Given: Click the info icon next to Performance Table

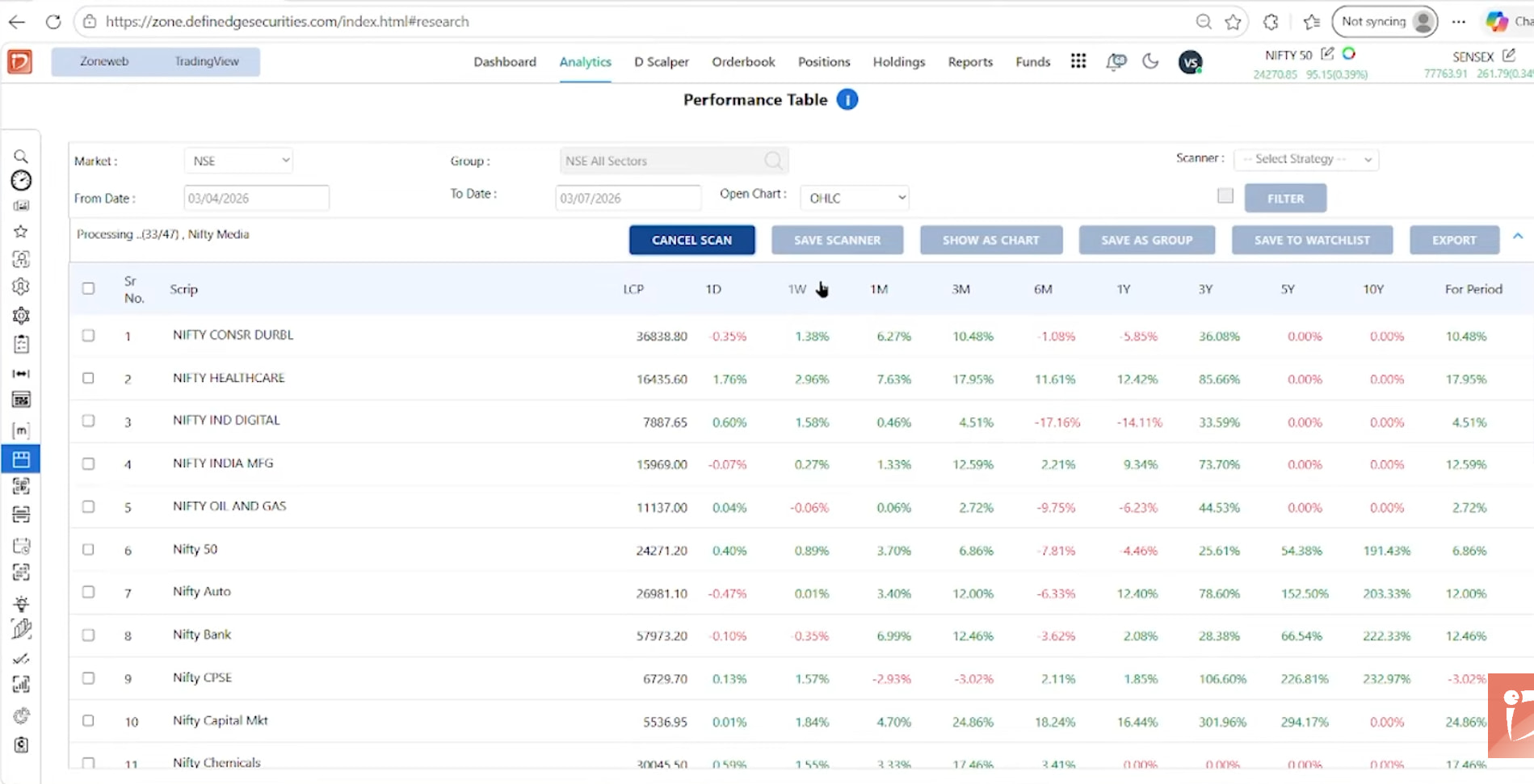Looking at the screenshot, I should (x=847, y=99).
